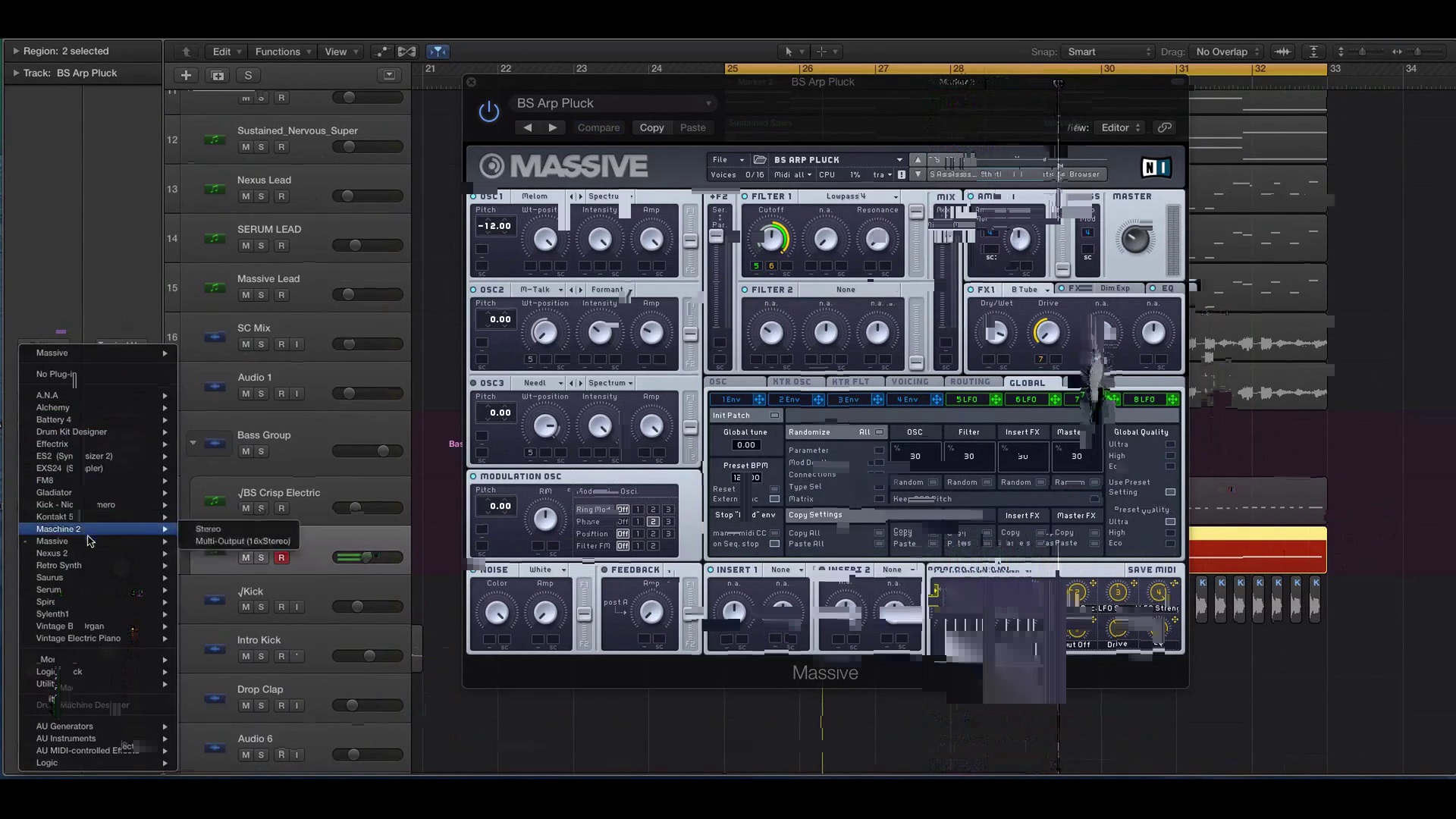Toggle the Massive plugin power button
Image resolution: width=1456 pixels, height=819 pixels.
(x=489, y=111)
